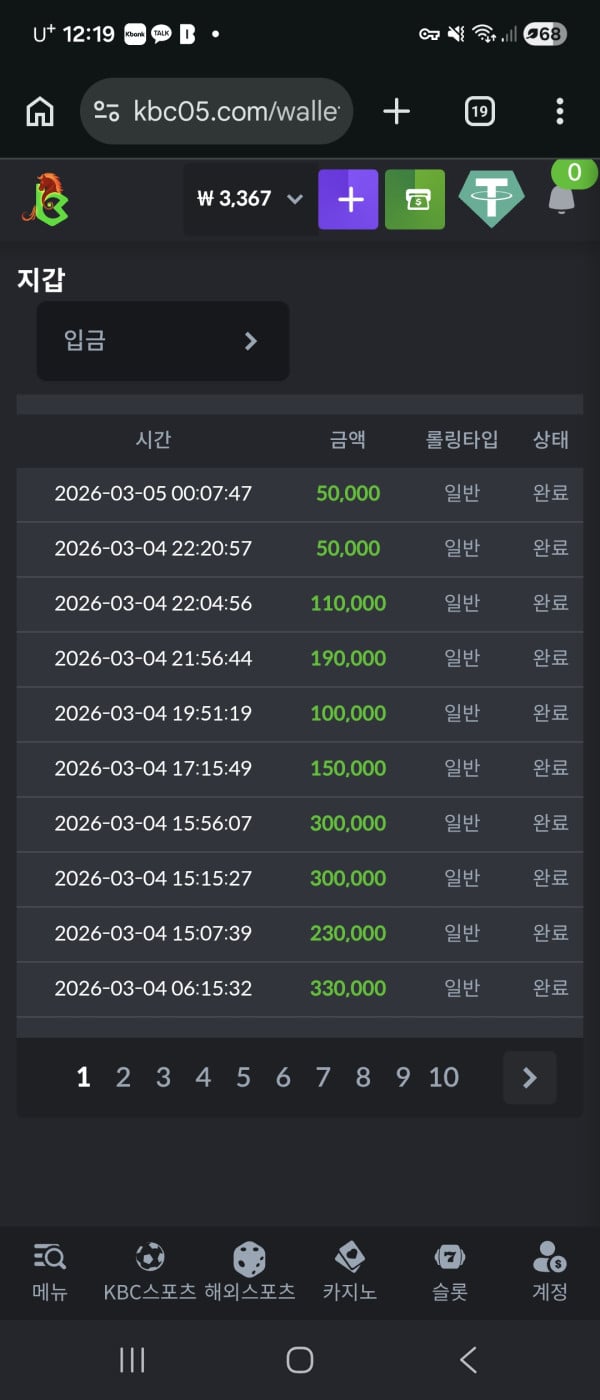Viewport: 600px width, 1400px height.
Task: Open the 슬롯 tab
Action: [x=450, y=1271]
